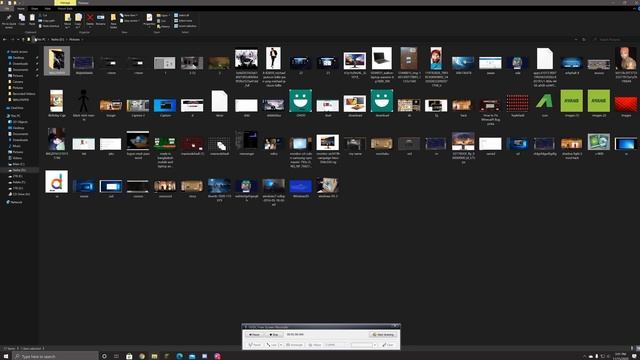Select OneDrive in the navigation pane
Image resolution: width=640 pixels, height=360 pixels.
[x=17, y=108]
